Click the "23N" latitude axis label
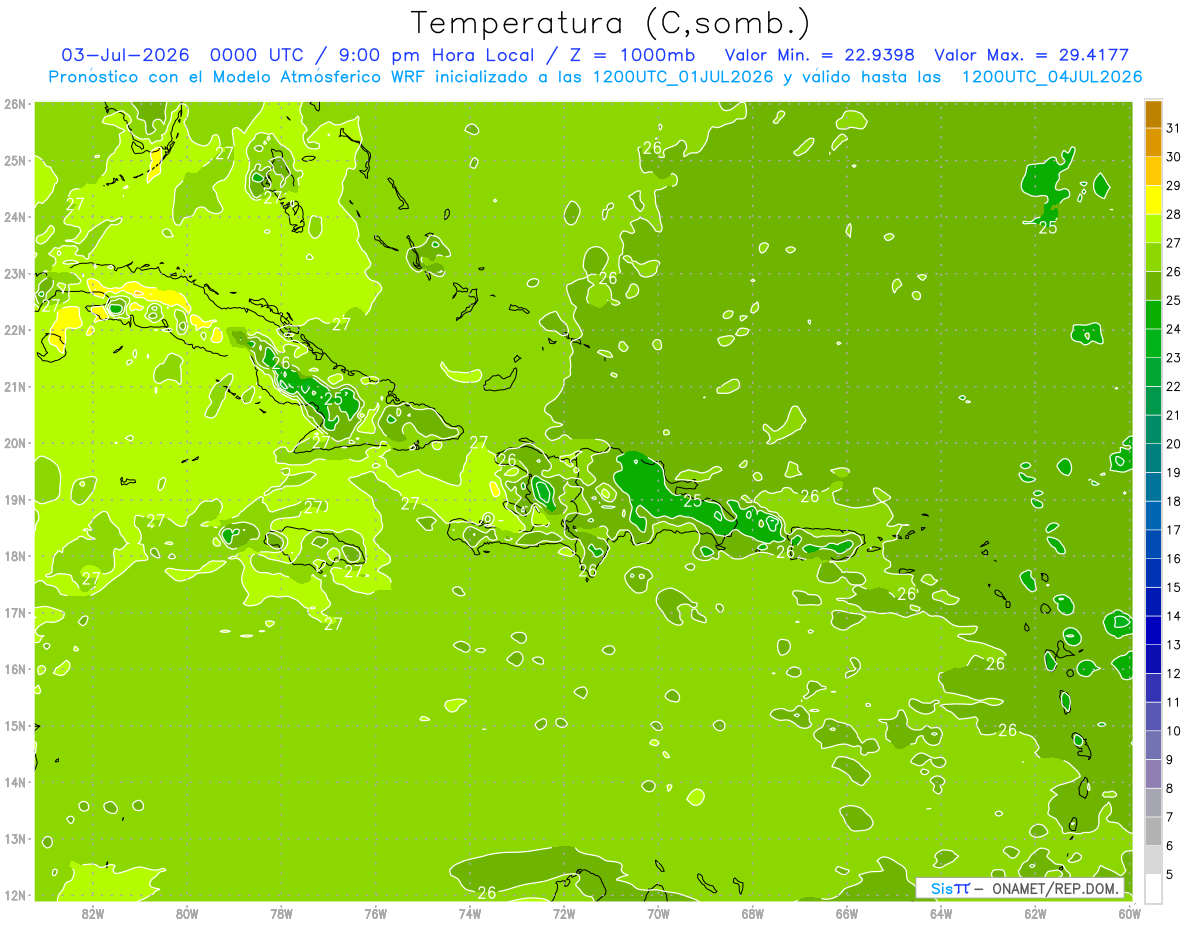The image size is (1200, 927). click(x=15, y=273)
